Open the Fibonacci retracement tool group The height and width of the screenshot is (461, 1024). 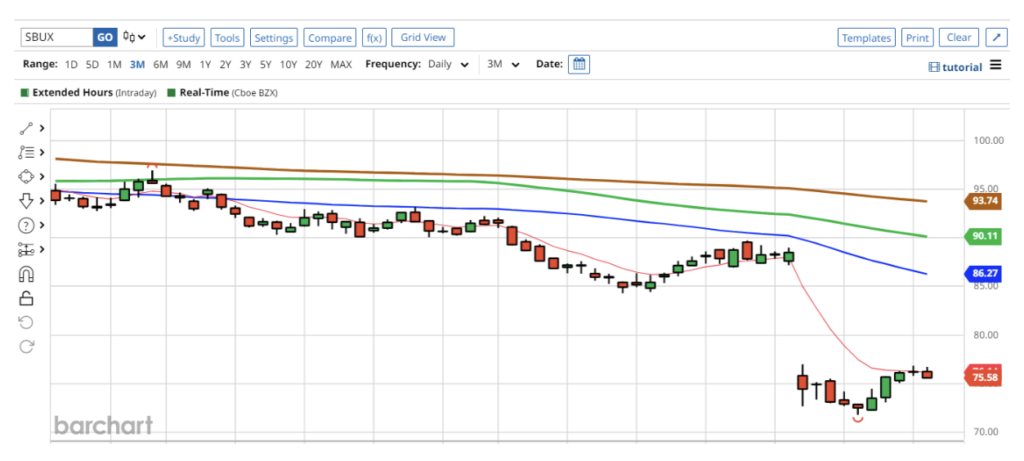(x=26, y=153)
